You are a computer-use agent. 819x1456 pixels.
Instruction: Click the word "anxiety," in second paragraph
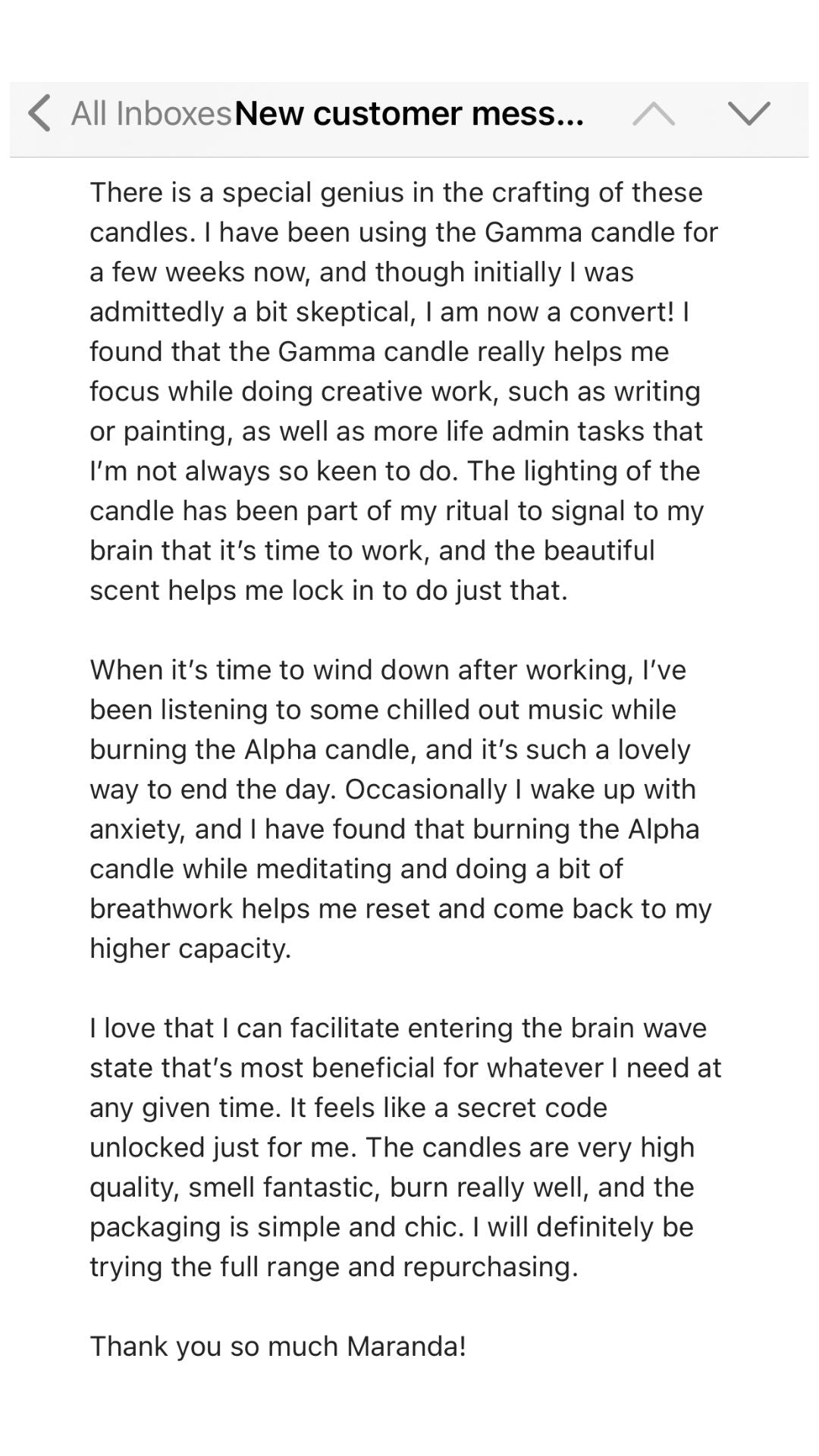tap(137, 829)
